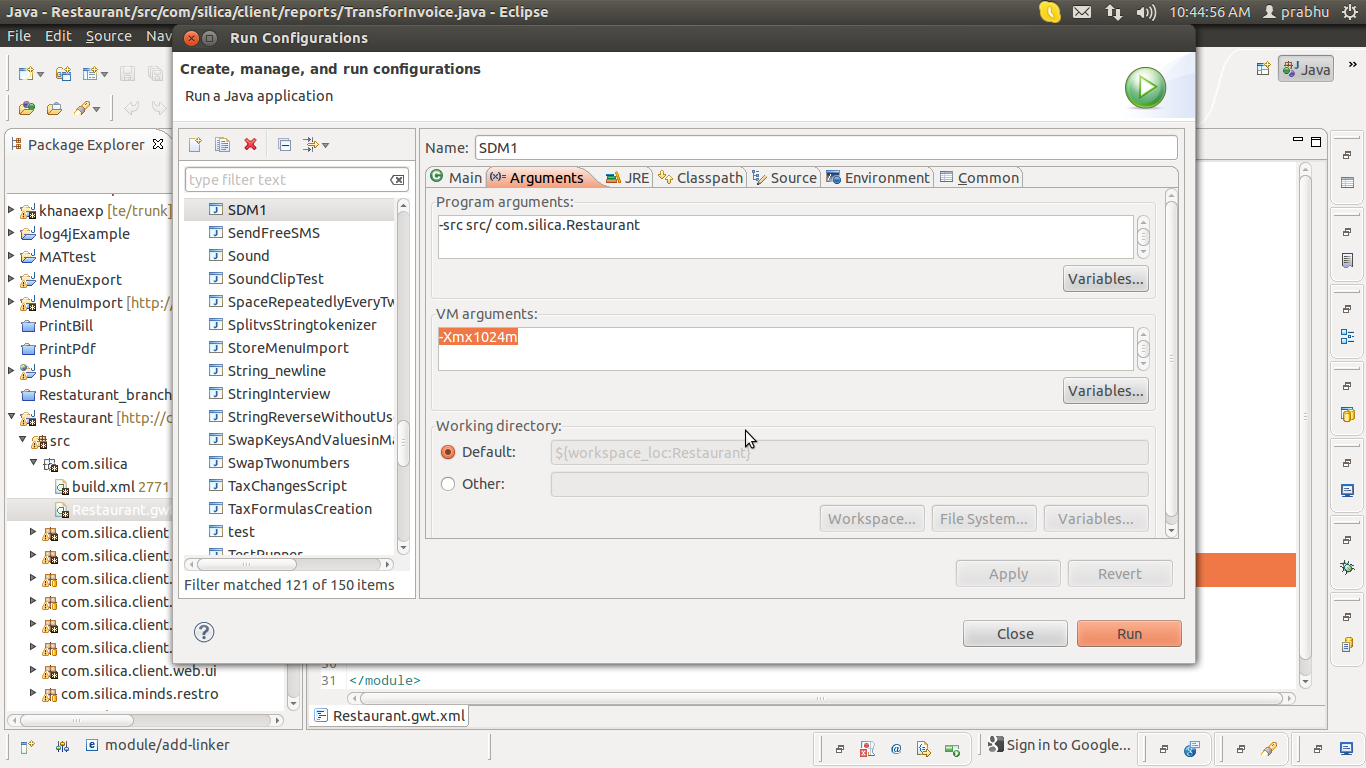Image resolution: width=1366 pixels, height=768 pixels.
Task: Select the Default working directory radio button
Action: [448, 452]
